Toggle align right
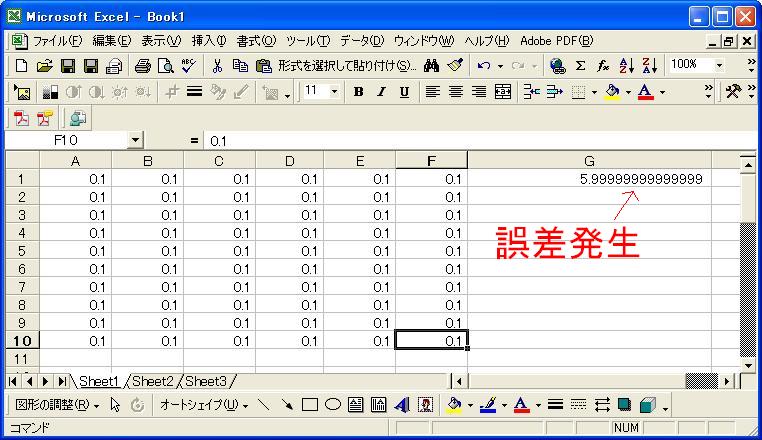This screenshot has height=440, width=762. coord(479,91)
